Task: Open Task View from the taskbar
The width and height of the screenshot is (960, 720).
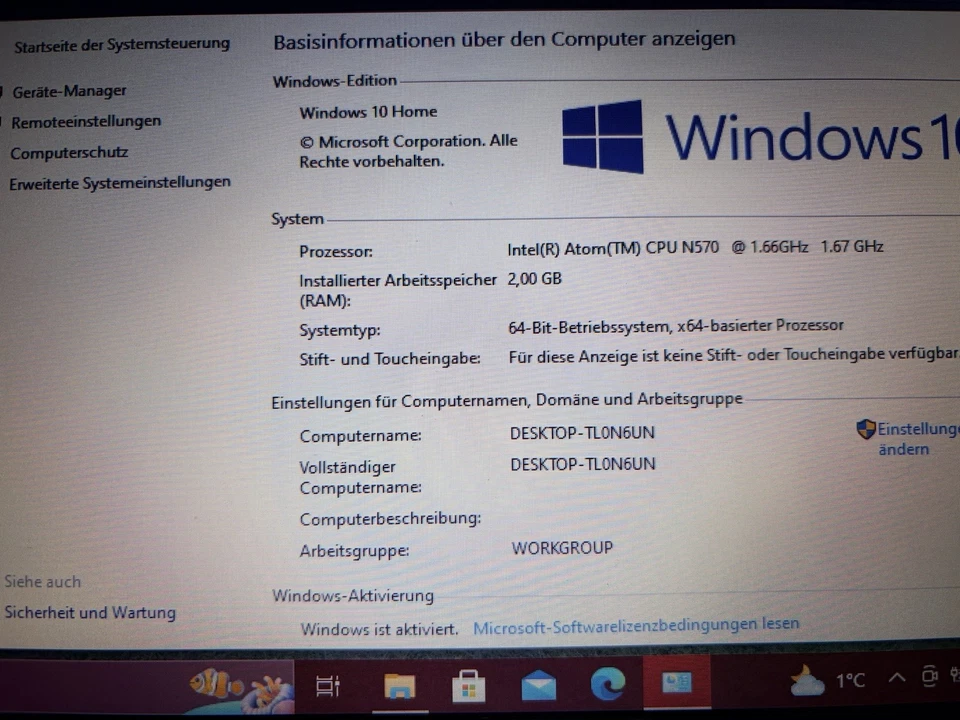Action: 327,684
